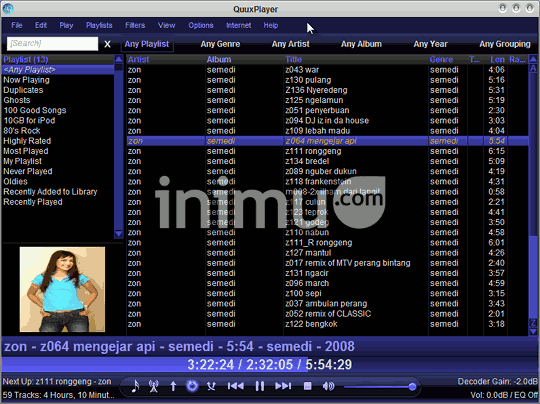Viewport: 540px width, 404px height.
Task: Select the Any Playlist filter
Action: click(x=147, y=44)
